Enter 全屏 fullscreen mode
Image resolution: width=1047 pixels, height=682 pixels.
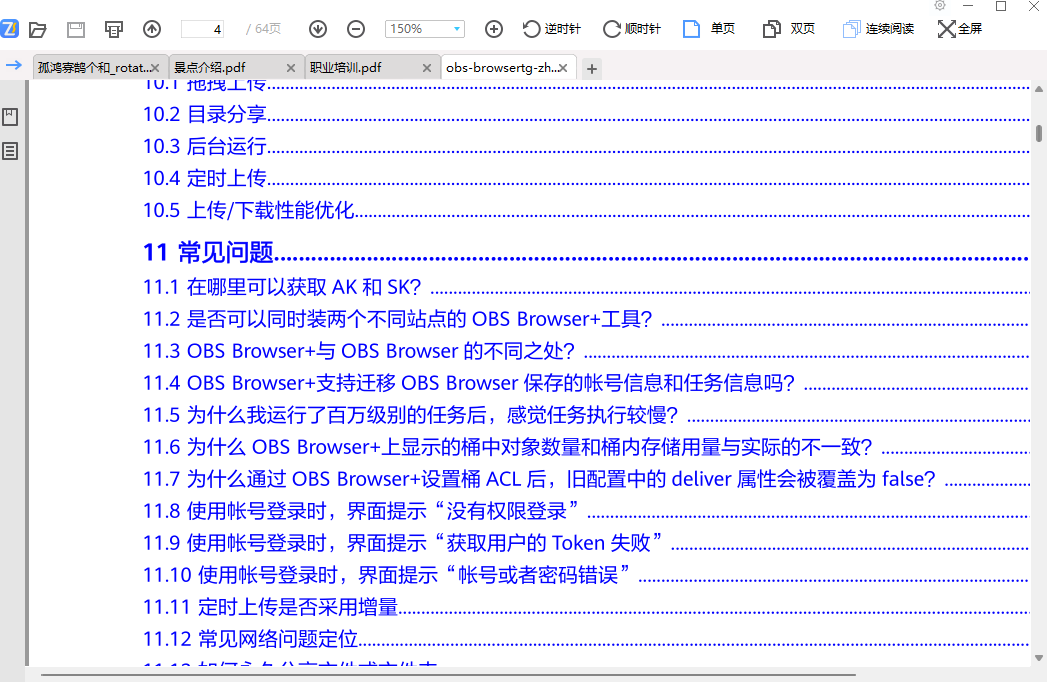960,29
